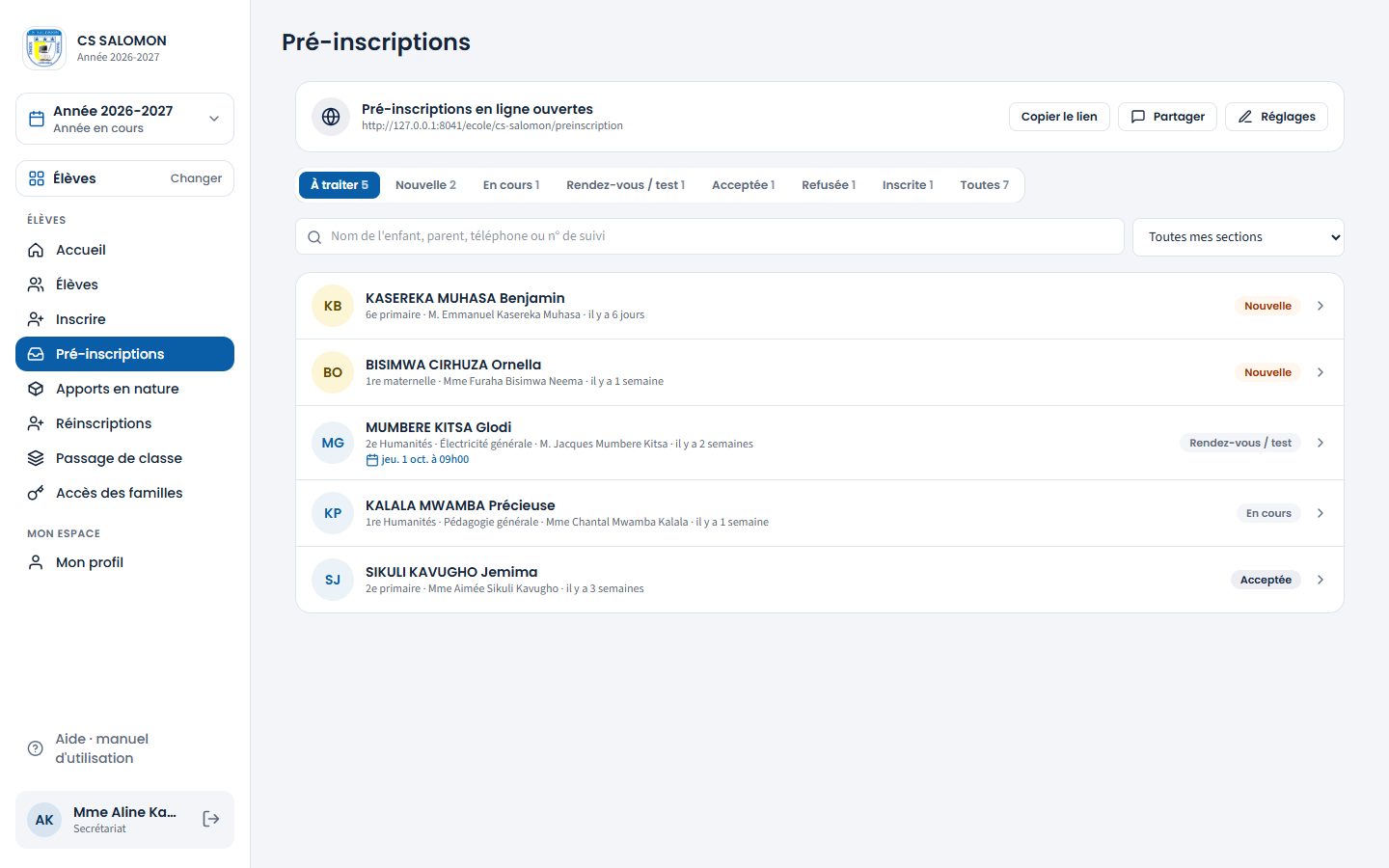
Task: Click the CS SALOMON school logo
Action: pos(44,48)
